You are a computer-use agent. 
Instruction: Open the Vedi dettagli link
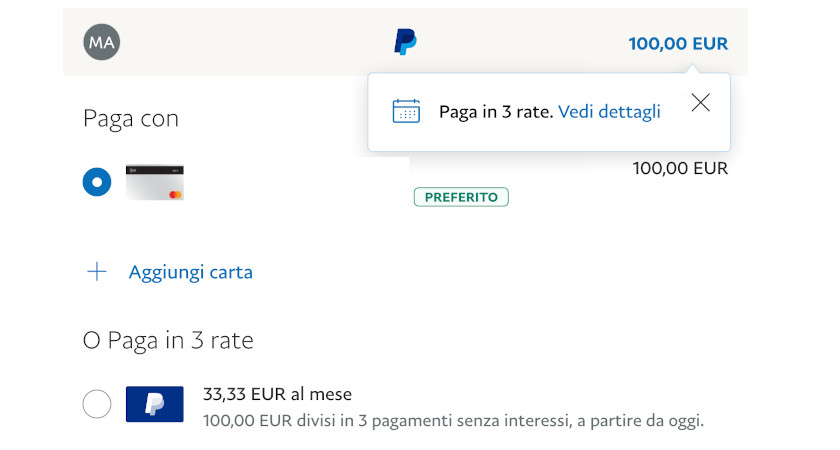pyautogui.click(x=609, y=112)
